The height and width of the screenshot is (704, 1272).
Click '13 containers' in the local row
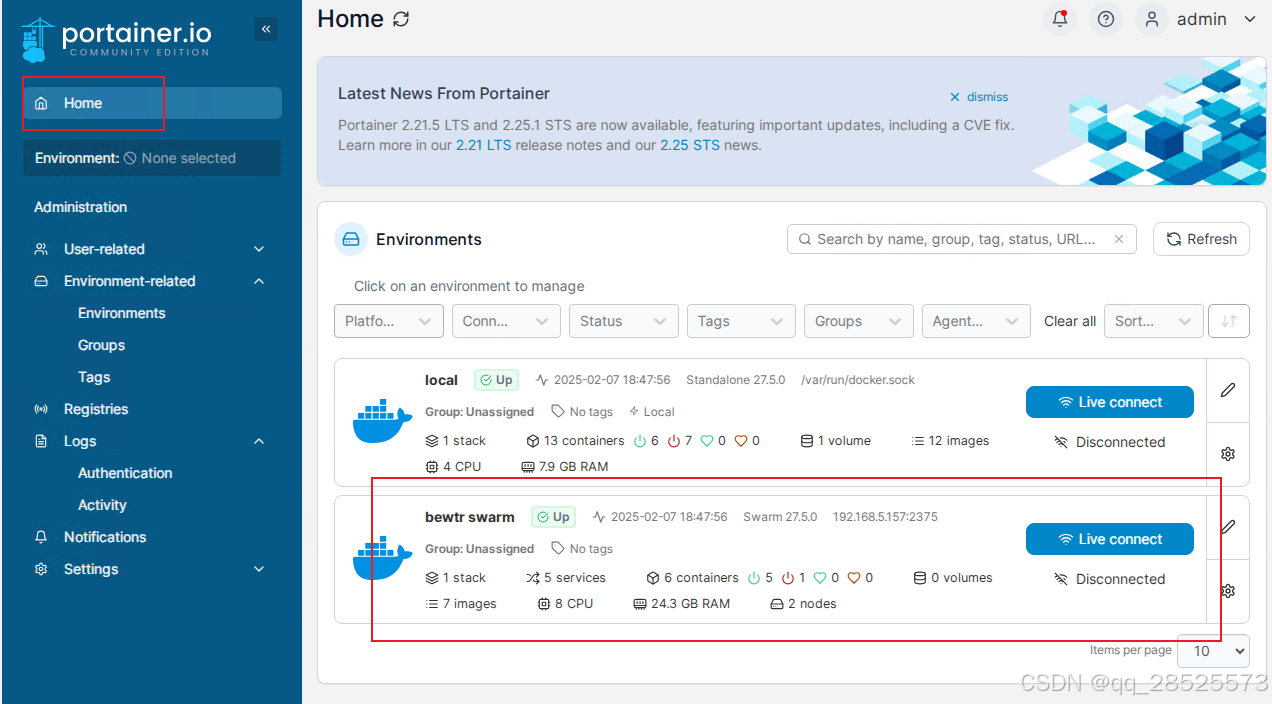click(x=576, y=440)
